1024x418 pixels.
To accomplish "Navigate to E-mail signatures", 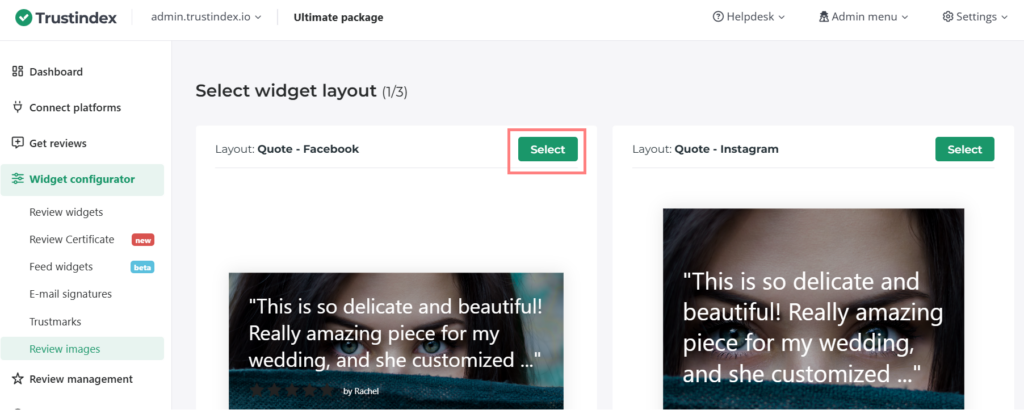I will [70, 294].
